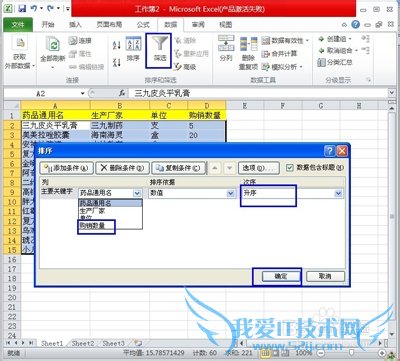Toggle the 筛选 funnel filter
Image resolution: width=400 pixels, height=361 pixels.
(x=159, y=50)
